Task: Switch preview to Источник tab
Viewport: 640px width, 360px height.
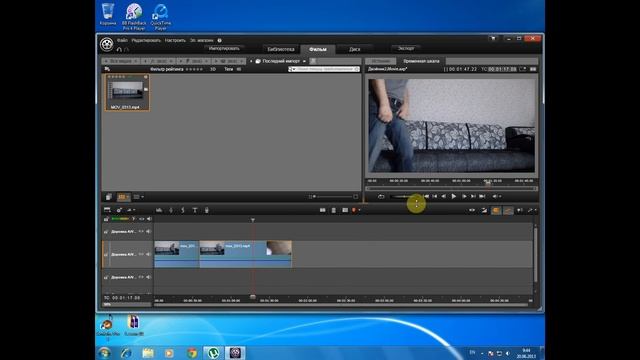Action: point(380,61)
